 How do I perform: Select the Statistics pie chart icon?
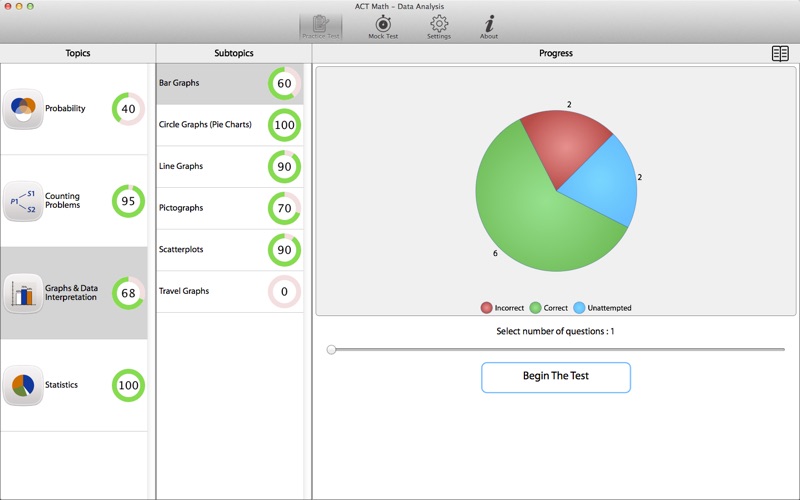pos(22,385)
